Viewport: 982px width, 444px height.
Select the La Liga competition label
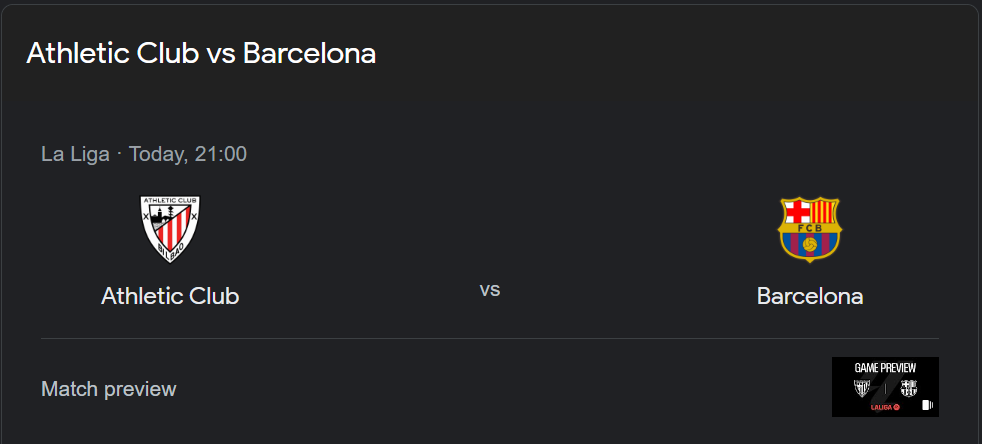click(x=75, y=154)
